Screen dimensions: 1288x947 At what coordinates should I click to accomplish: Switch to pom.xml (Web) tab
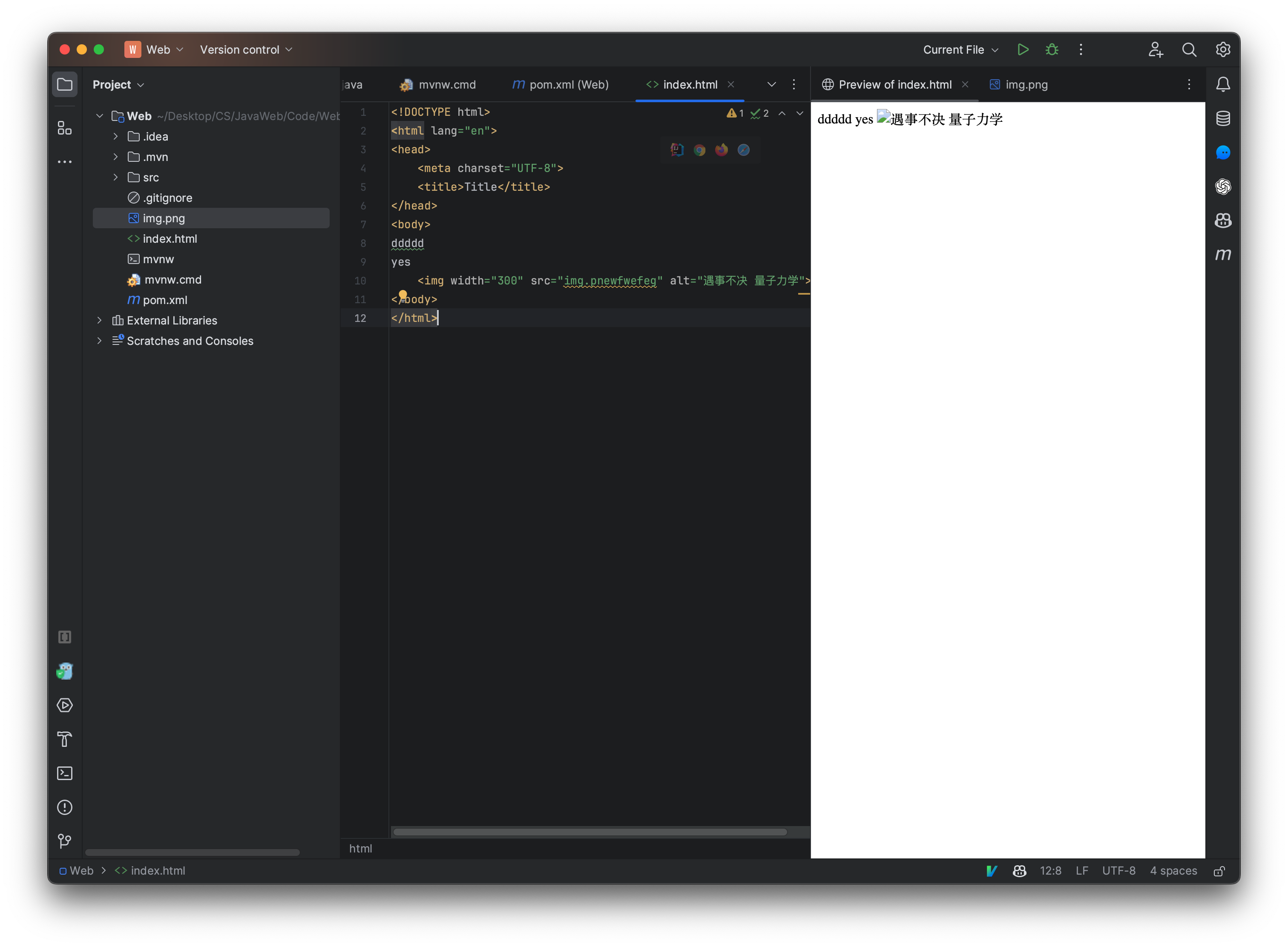coord(560,85)
